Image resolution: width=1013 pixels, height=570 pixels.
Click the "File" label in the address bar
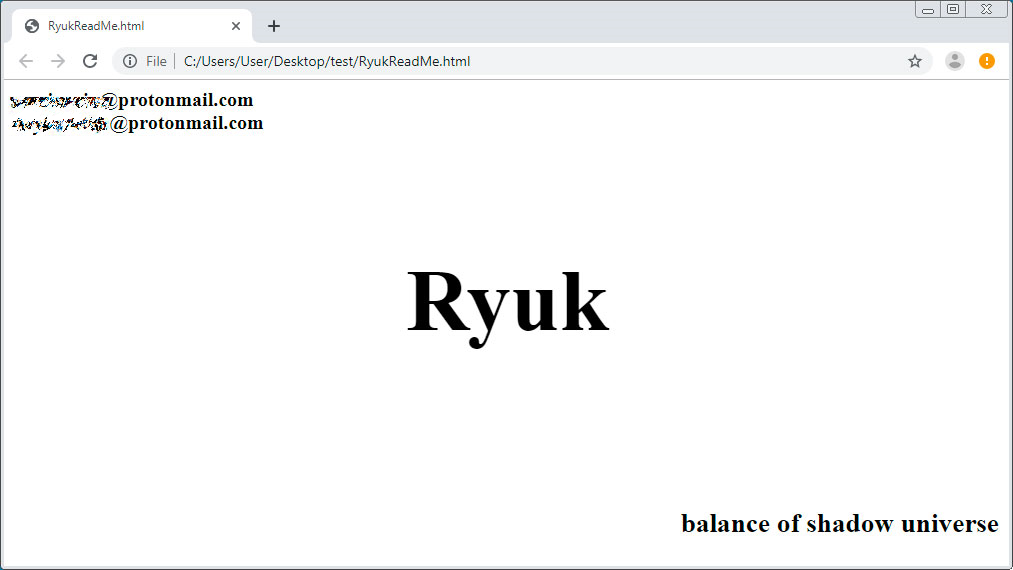tap(156, 61)
